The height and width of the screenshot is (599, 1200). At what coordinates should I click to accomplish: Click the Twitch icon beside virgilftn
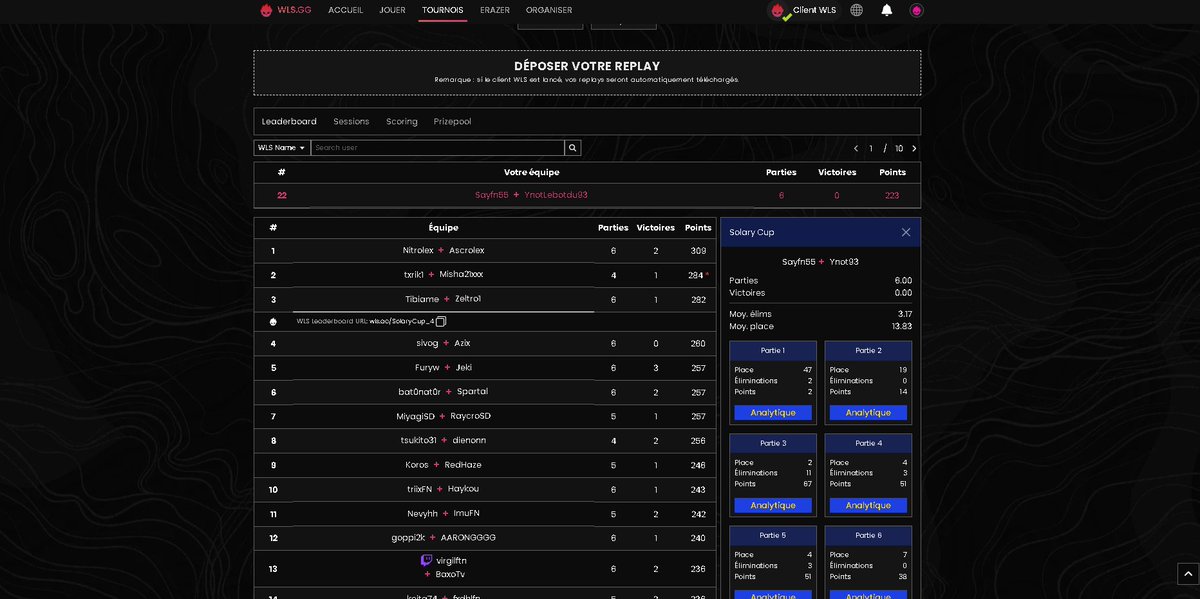(427, 561)
